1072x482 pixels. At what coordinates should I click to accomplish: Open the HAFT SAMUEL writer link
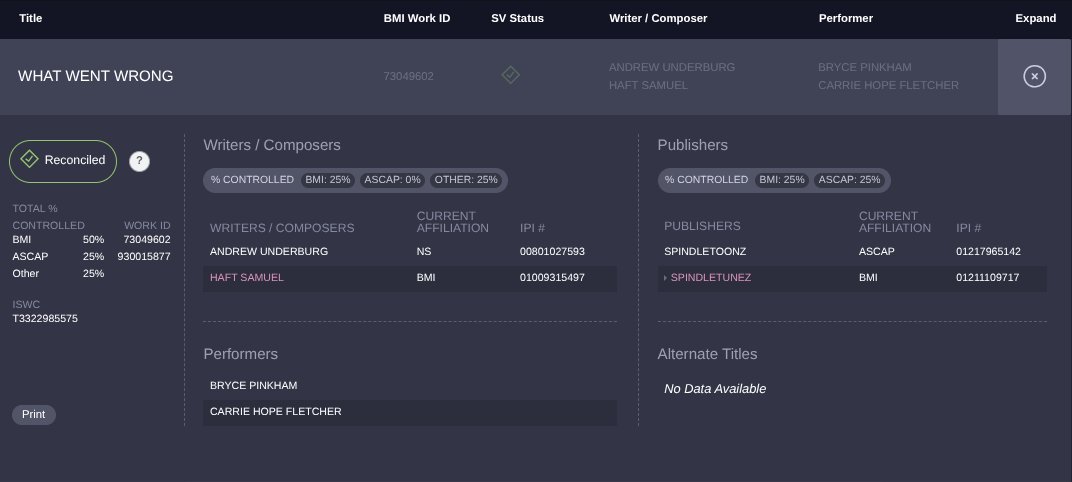pyautogui.click(x=246, y=278)
